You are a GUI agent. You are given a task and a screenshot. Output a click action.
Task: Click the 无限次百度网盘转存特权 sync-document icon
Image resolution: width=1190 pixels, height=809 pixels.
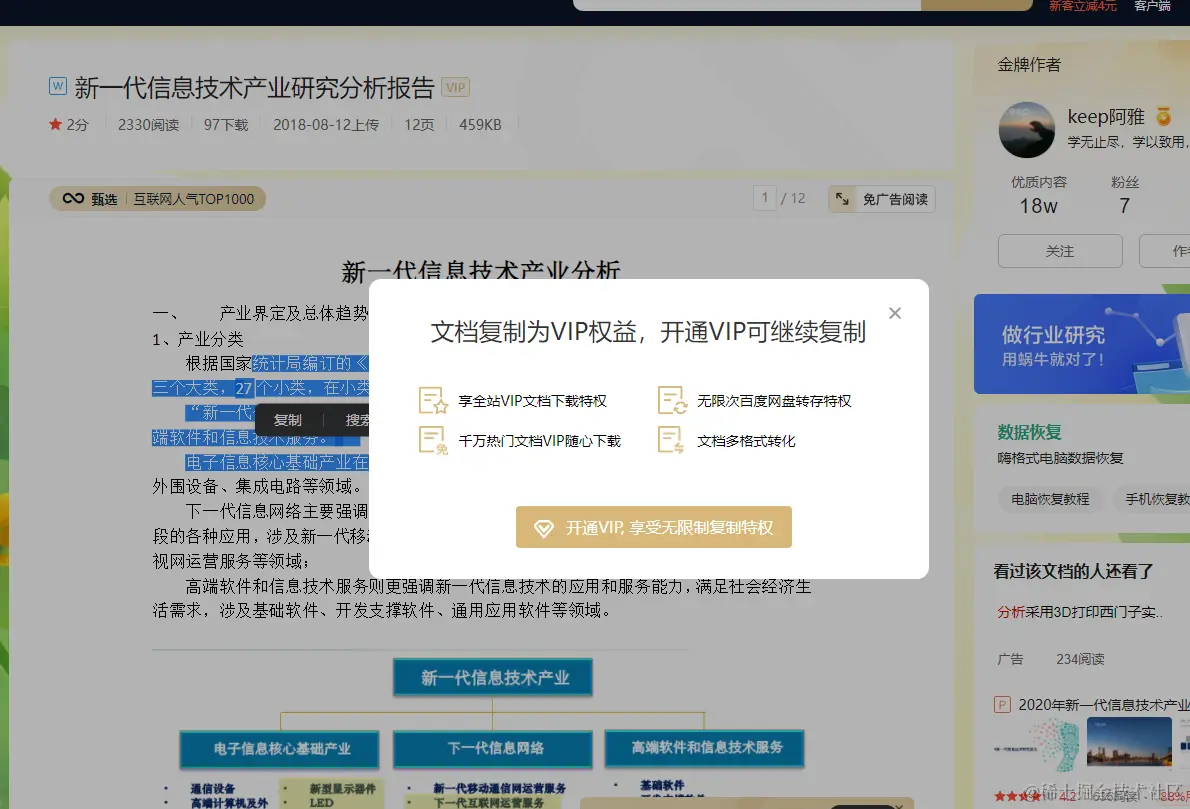(x=672, y=400)
